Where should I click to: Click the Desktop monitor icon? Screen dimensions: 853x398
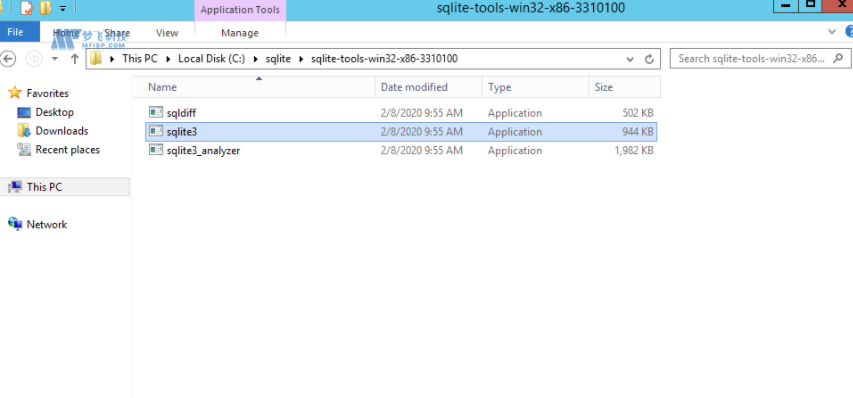tap(24, 113)
